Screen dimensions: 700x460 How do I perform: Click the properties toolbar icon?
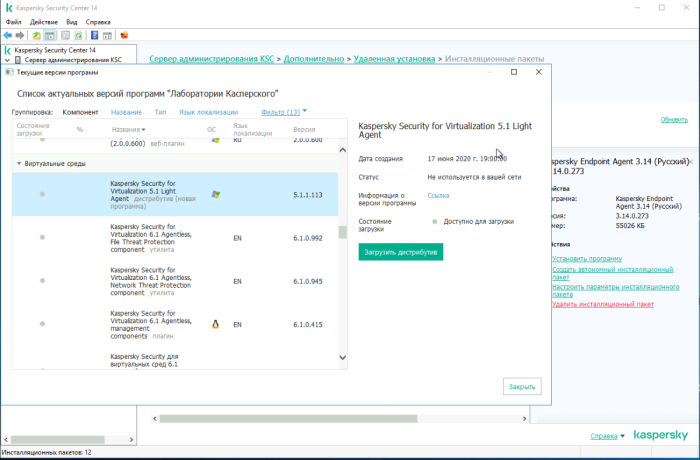click(66, 35)
